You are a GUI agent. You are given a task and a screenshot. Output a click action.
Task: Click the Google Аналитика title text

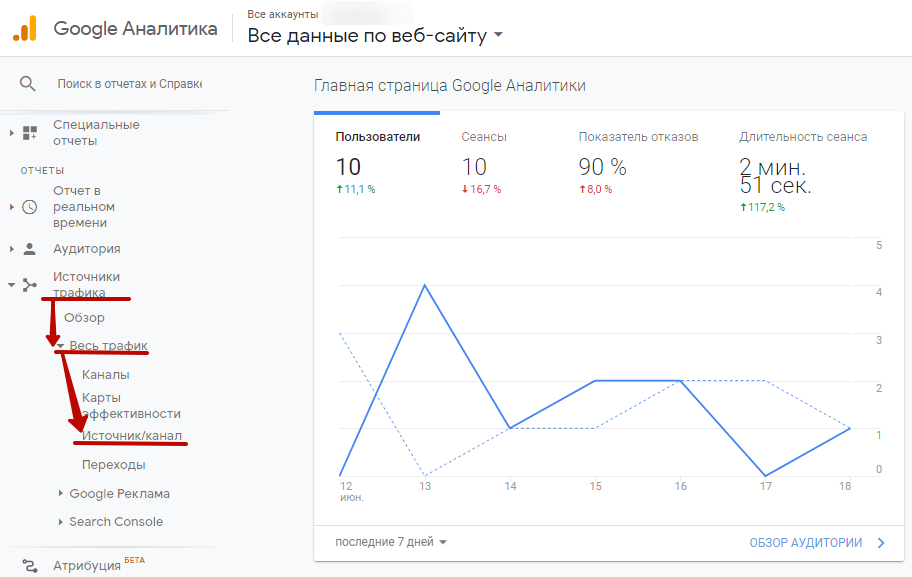(x=135, y=29)
